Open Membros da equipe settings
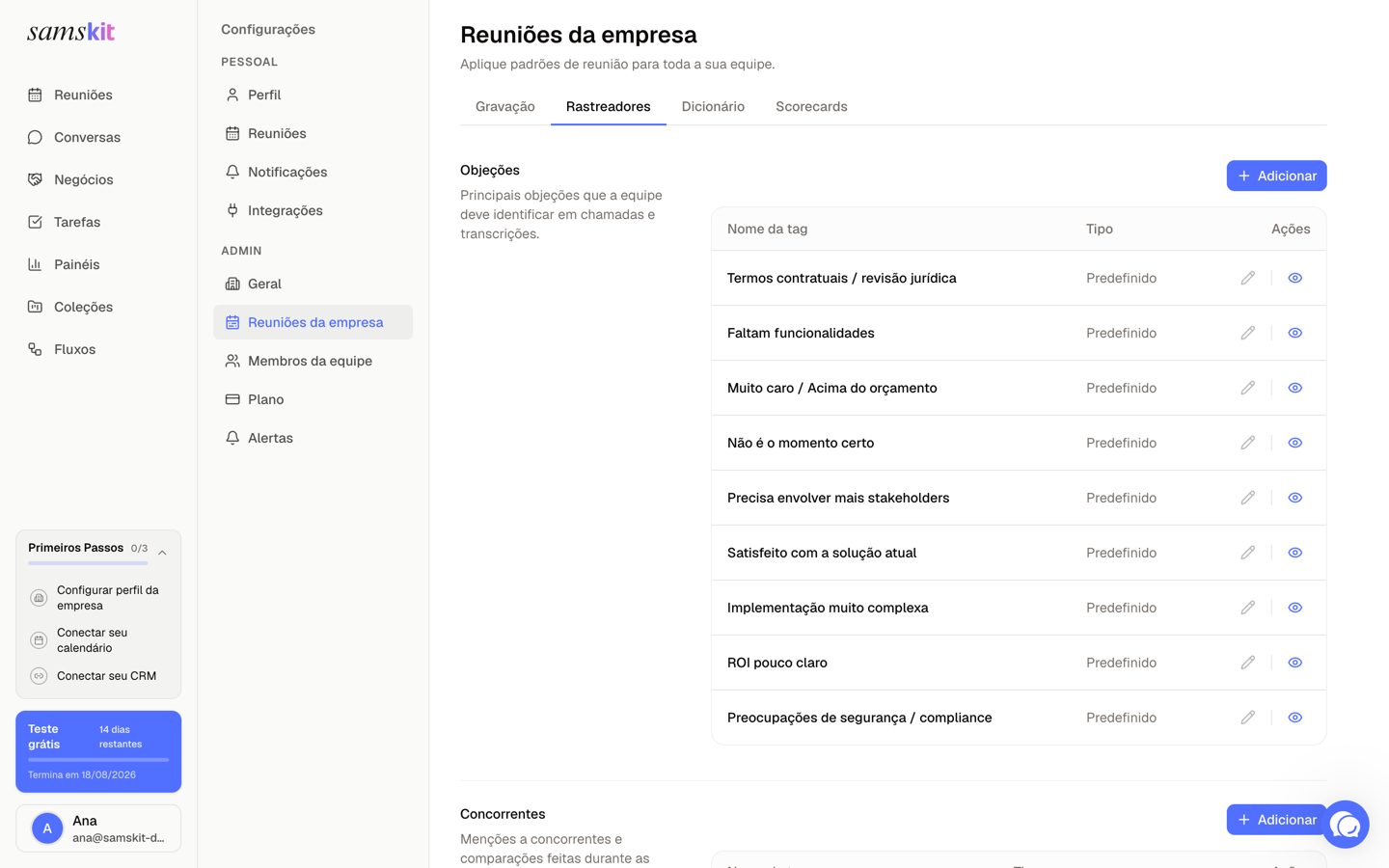 (x=313, y=361)
